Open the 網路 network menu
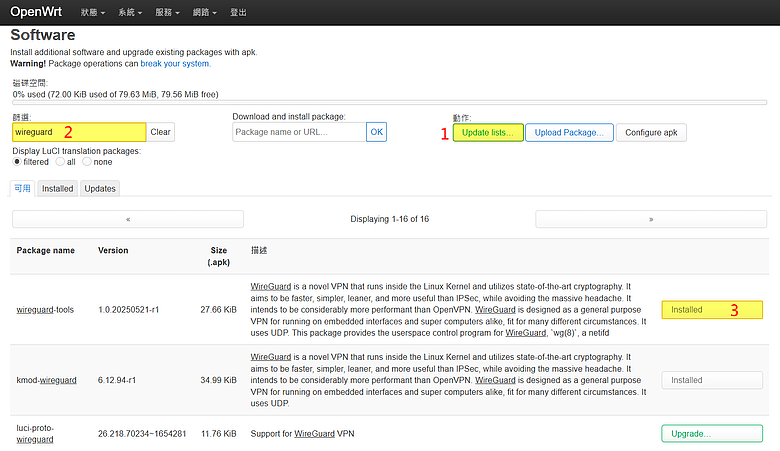The width and height of the screenshot is (780, 451). (x=204, y=12)
